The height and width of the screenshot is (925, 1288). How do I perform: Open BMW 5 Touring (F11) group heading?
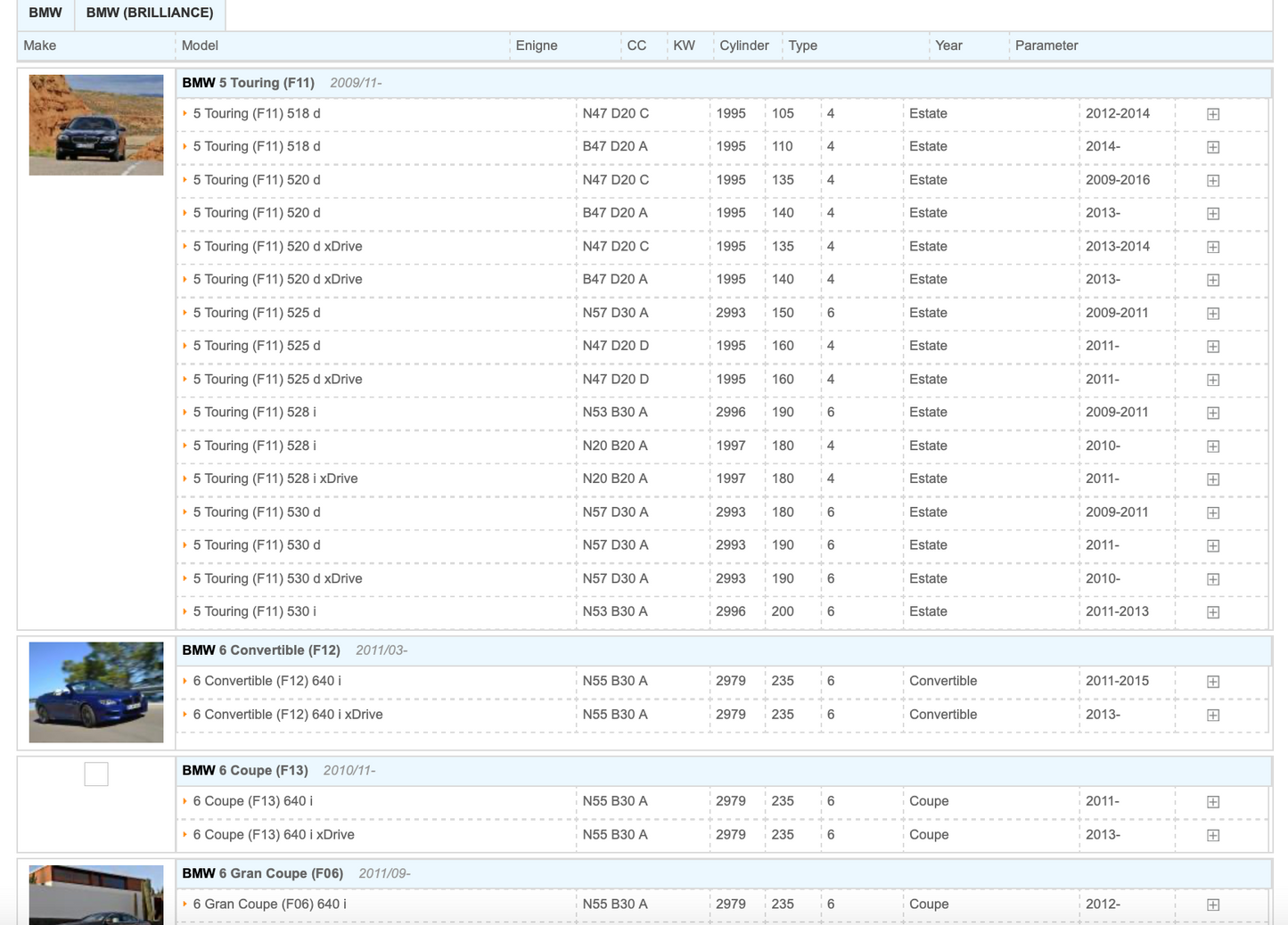coord(248,83)
